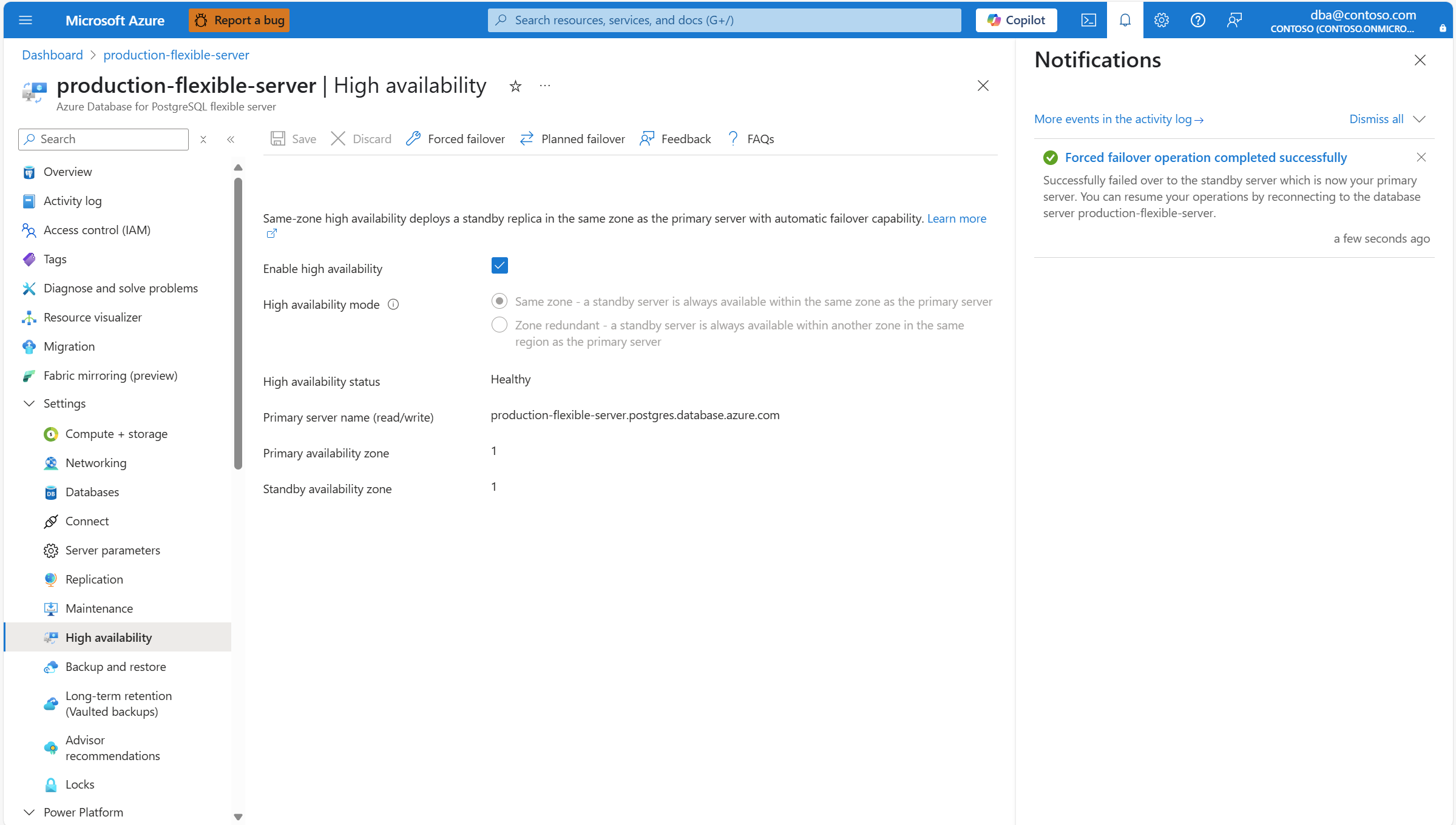Go to Dashboard breadcrumb link
Screen dimensions: 1456x825
tap(52, 55)
